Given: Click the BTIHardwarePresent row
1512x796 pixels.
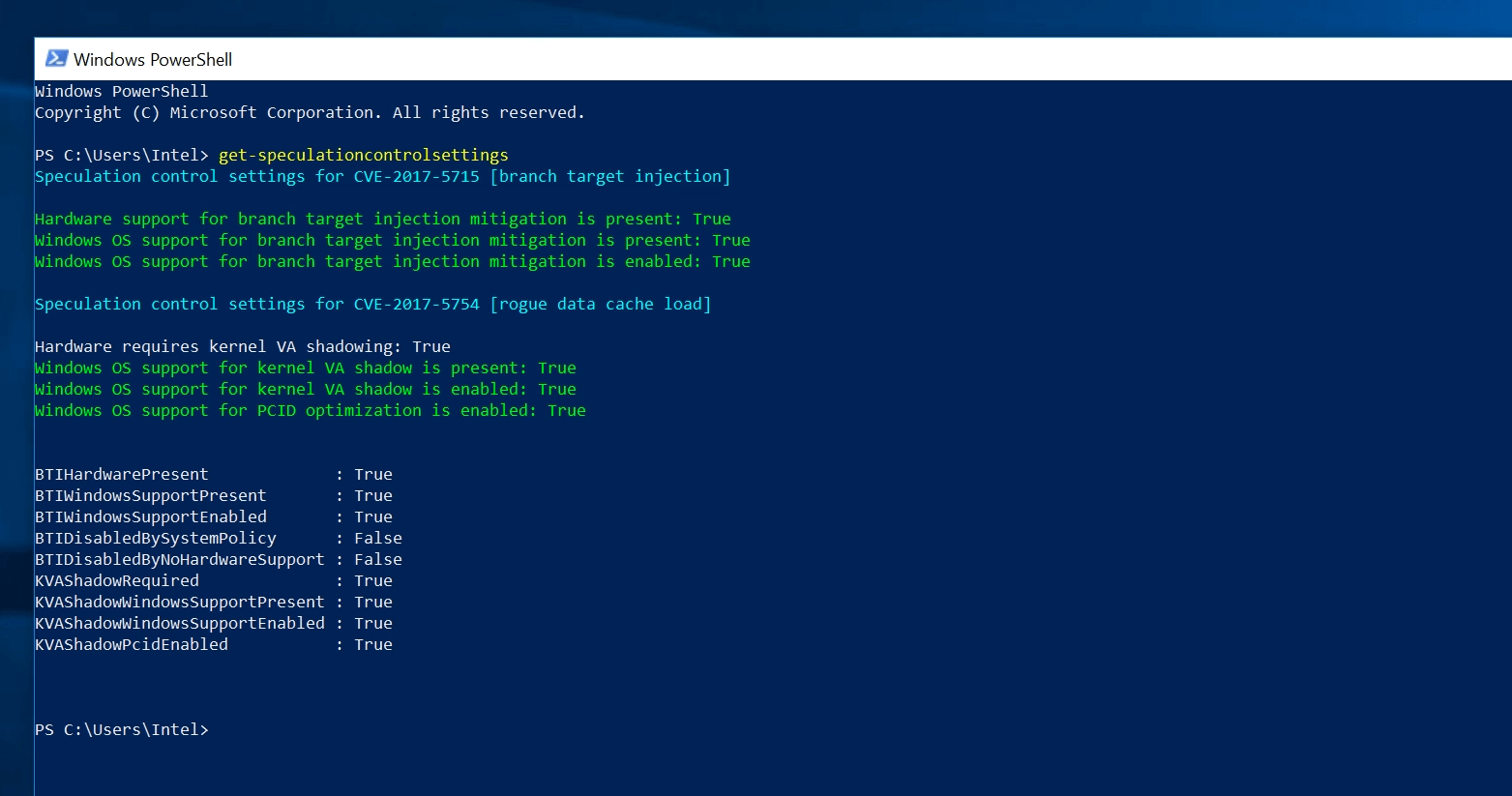Looking at the screenshot, I should tap(214, 475).
